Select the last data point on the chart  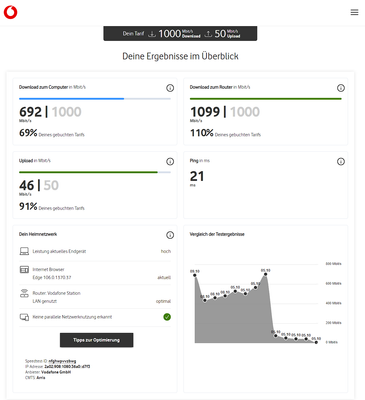tap(316, 342)
